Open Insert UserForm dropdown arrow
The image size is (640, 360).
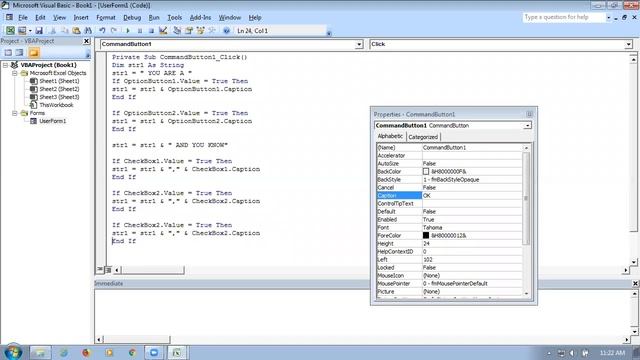coord(30,31)
